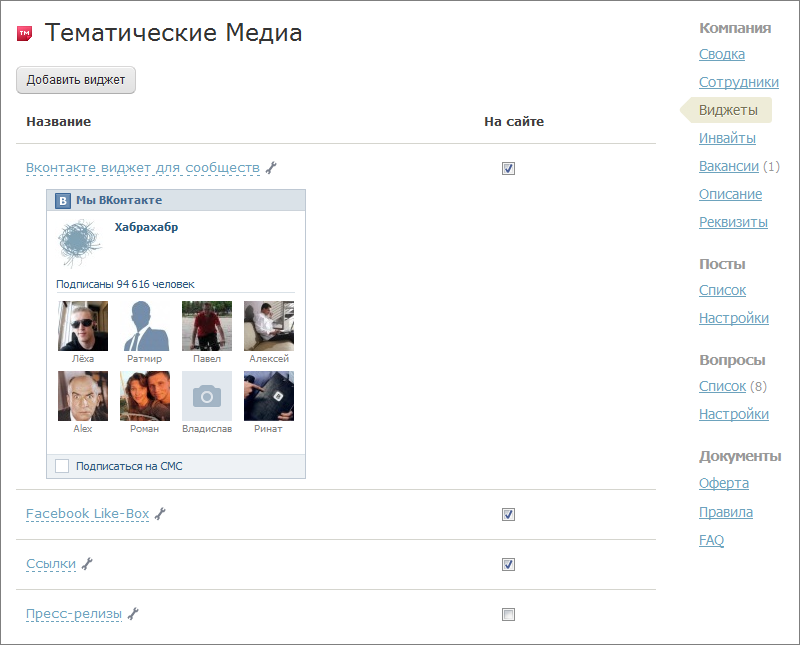
Task: Disable the На сайте checkbox for Facebook Like-Box
Action: pyautogui.click(x=508, y=513)
